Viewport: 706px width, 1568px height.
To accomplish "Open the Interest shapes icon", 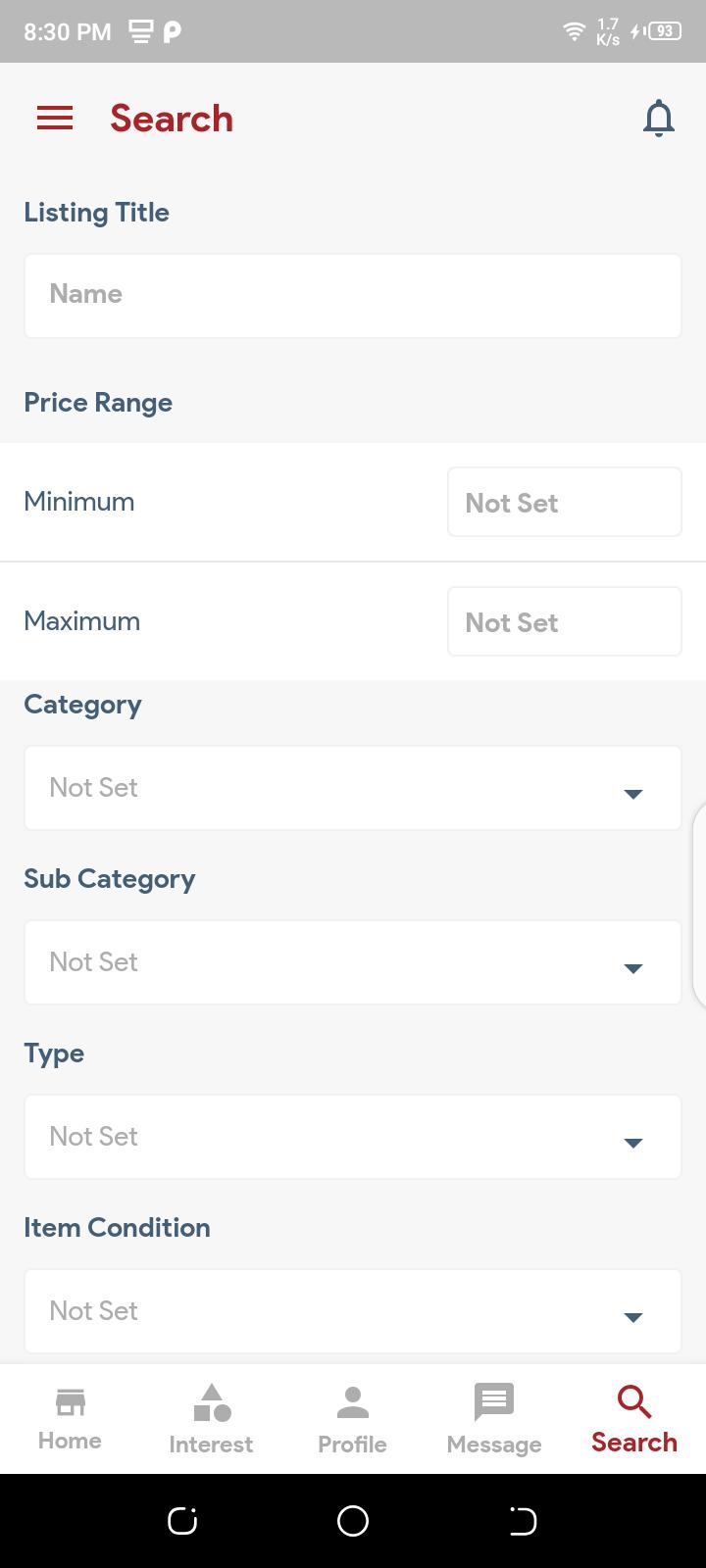I will pyautogui.click(x=212, y=1402).
